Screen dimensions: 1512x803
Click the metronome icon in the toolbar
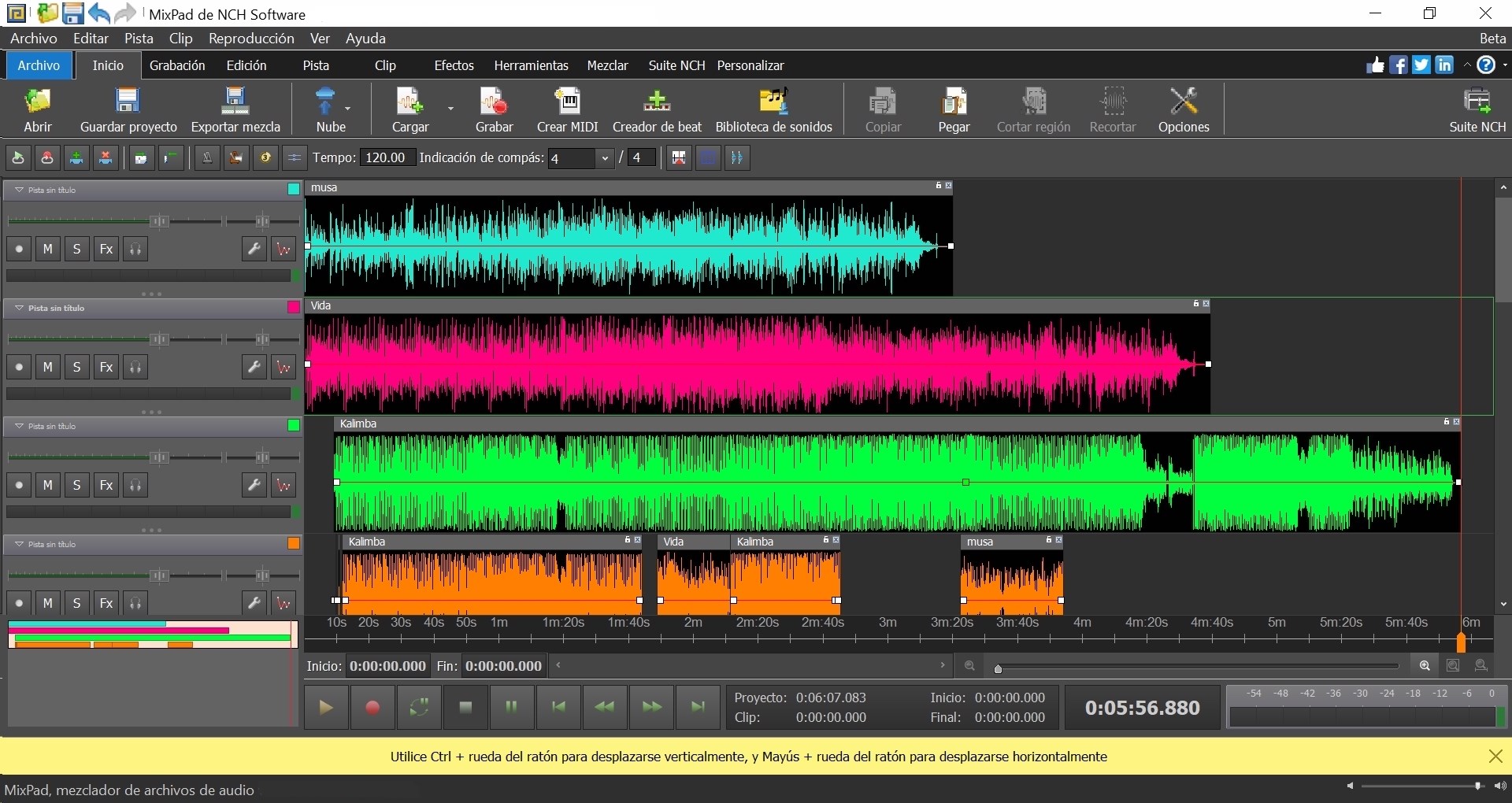[207, 157]
